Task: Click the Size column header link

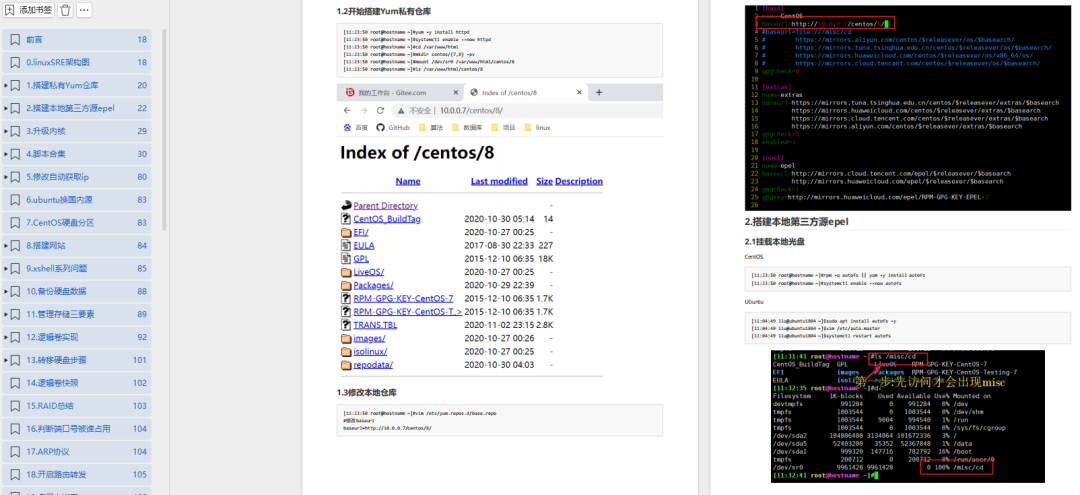Action: coord(544,181)
